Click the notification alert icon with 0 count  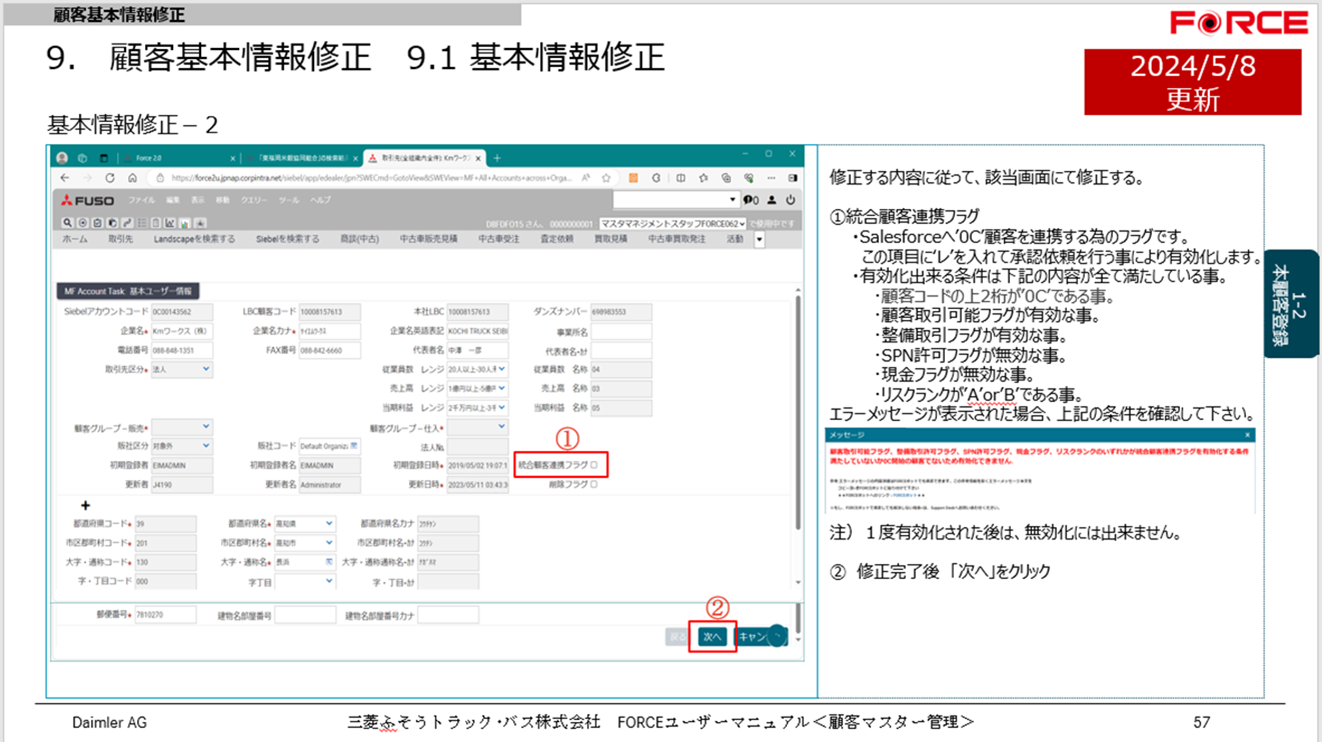pyautogui.click(x=751, y=200)
